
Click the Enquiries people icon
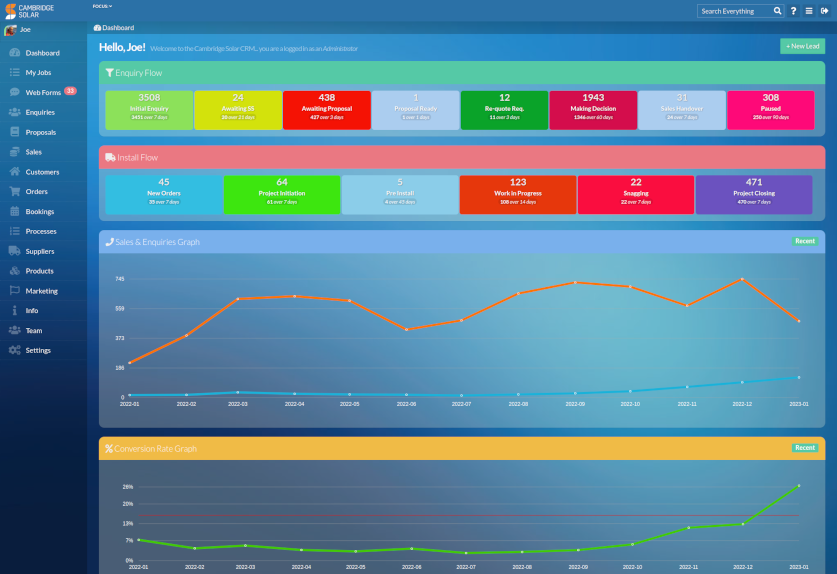[14, 112]
